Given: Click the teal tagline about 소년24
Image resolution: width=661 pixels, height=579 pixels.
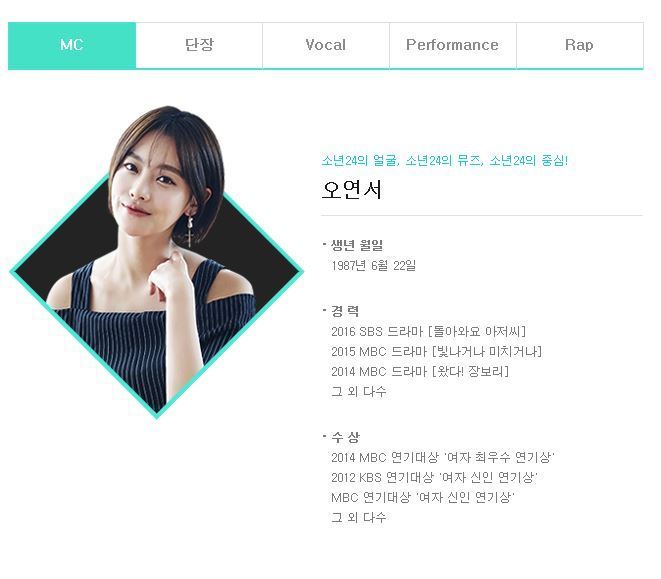Looking at the screenshot, I should pyautogui.click(x=445, y=160).
